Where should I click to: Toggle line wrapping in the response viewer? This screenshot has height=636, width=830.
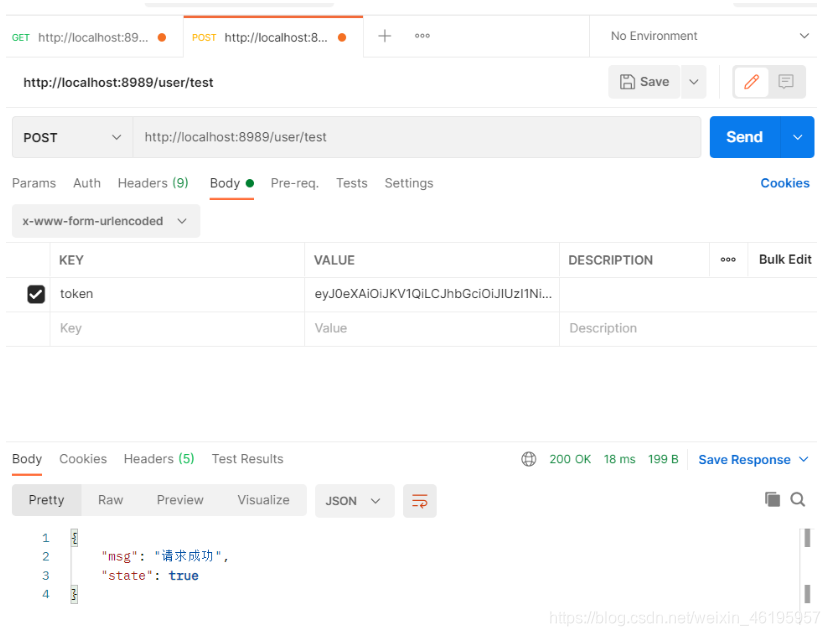pos(419,502)
